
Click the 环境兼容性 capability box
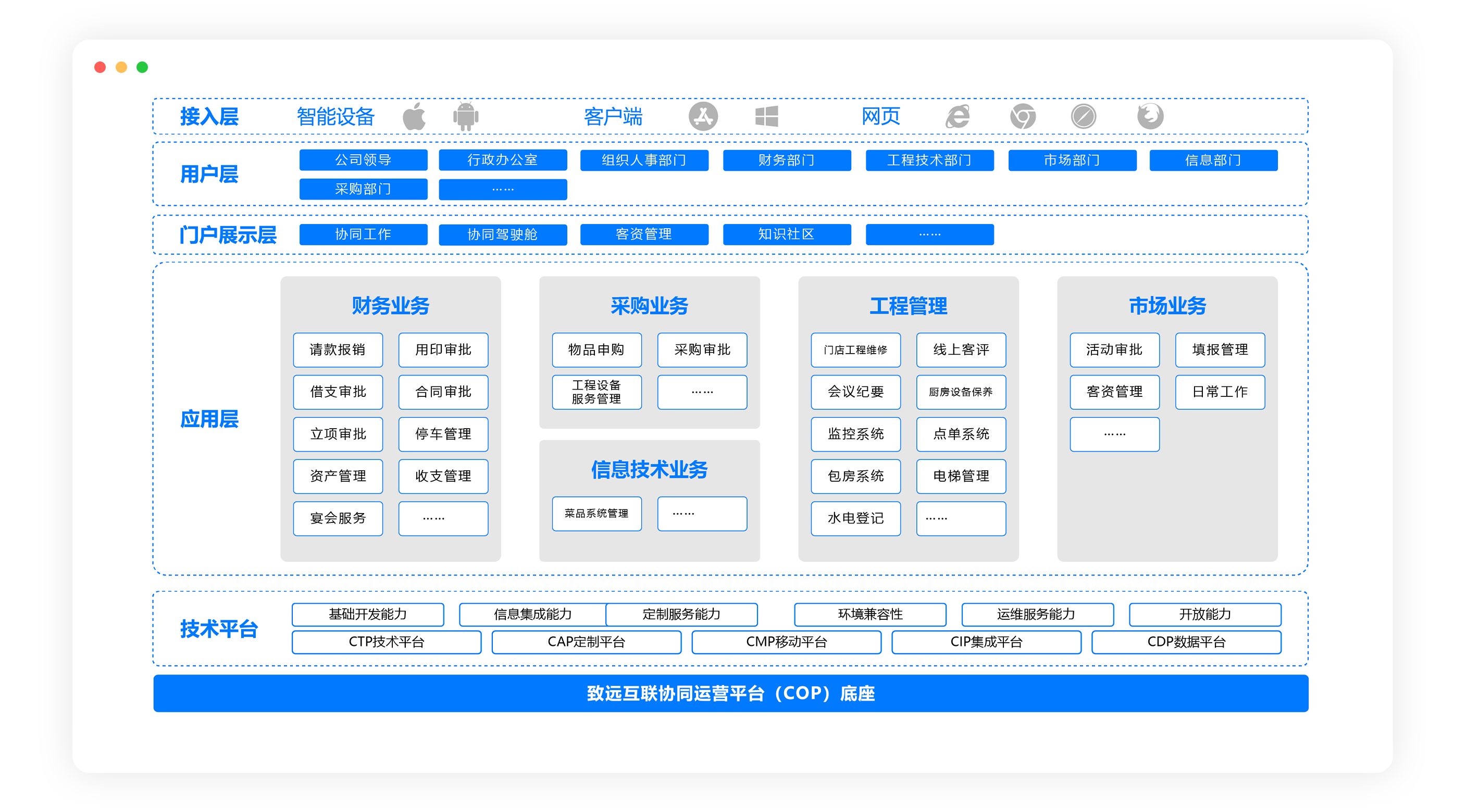(869, 614)
